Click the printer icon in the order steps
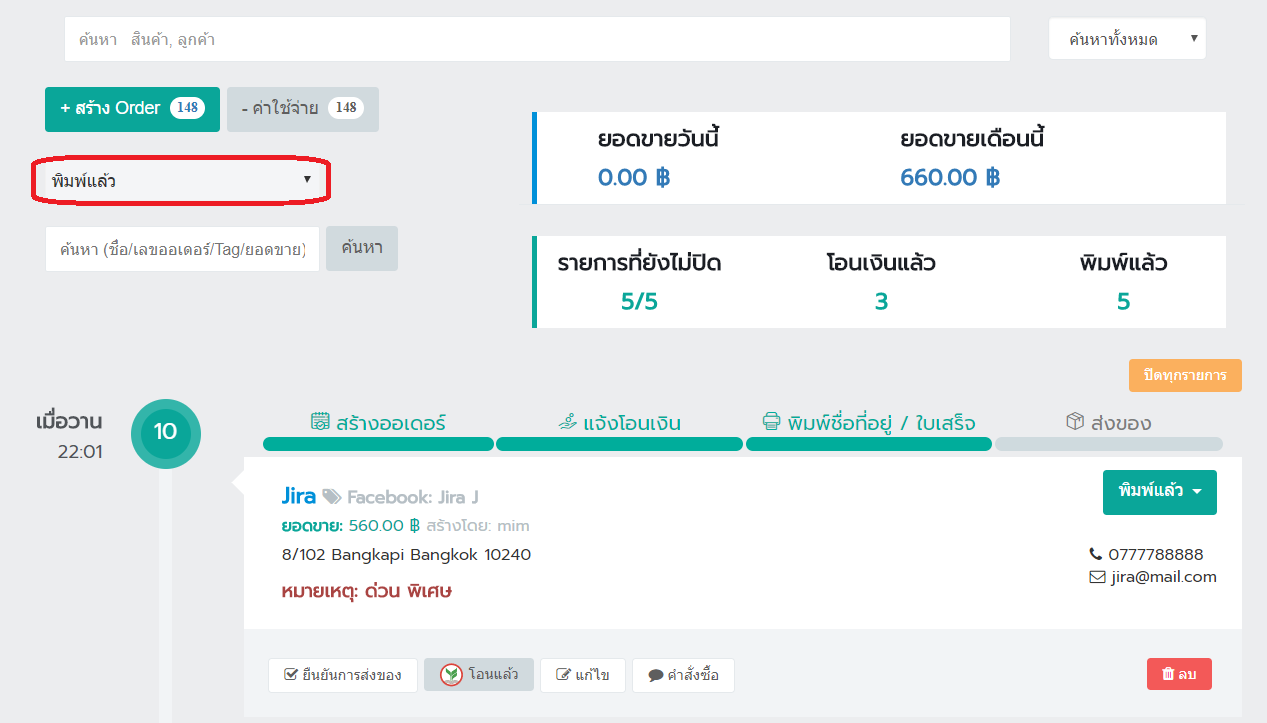This screenshot has width=1267, height=723. (771, 422)
